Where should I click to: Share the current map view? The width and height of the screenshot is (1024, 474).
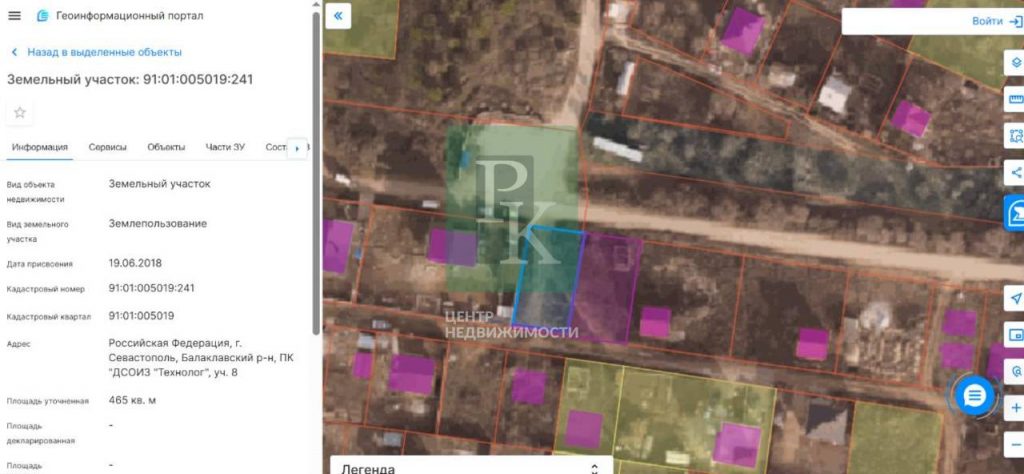(x=1015, y=173)
